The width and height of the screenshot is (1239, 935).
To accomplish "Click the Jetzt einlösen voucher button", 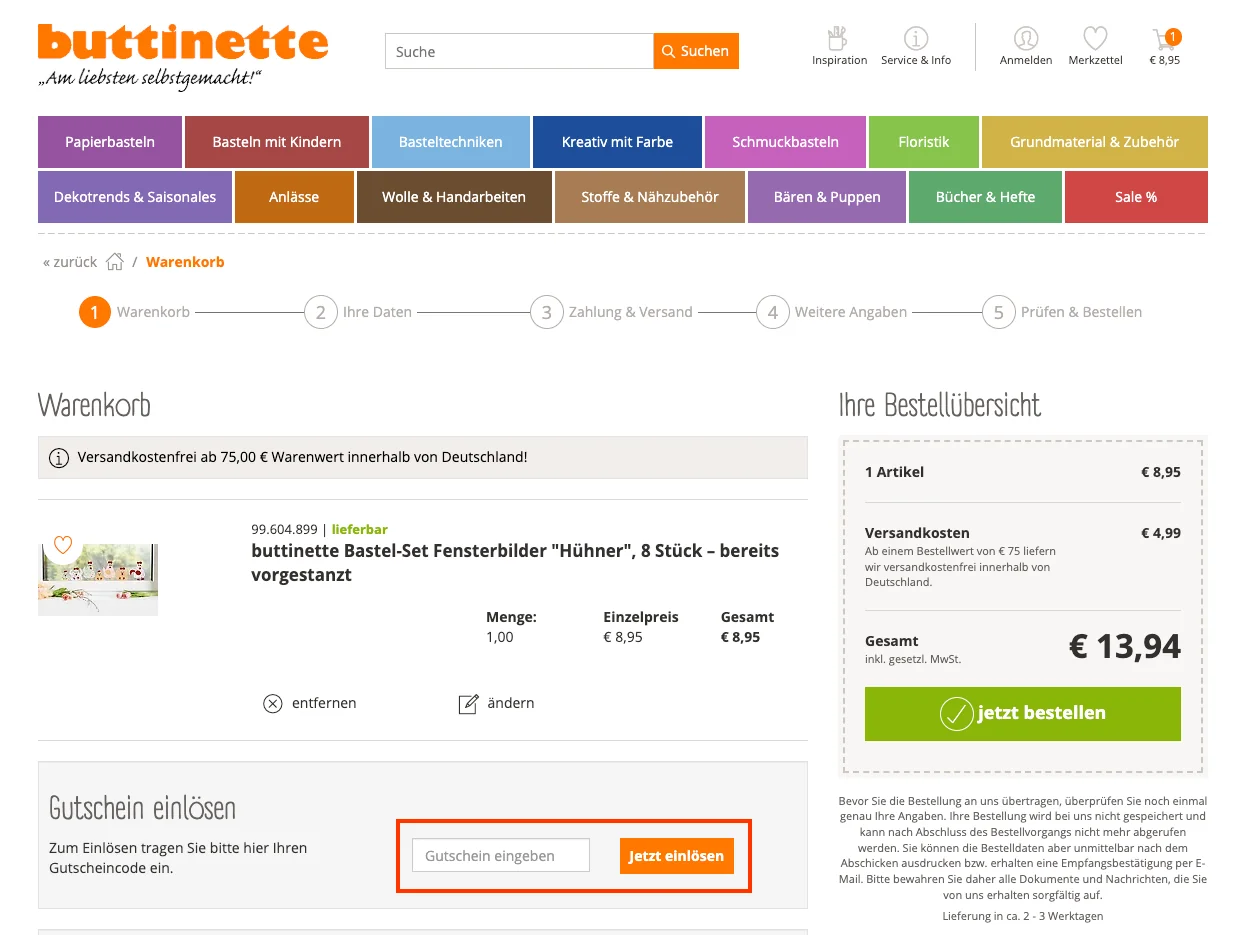I will click(676, 856).
